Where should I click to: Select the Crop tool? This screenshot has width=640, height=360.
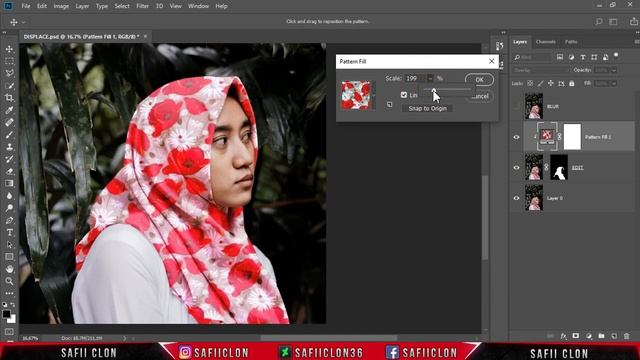click(9, 98)
